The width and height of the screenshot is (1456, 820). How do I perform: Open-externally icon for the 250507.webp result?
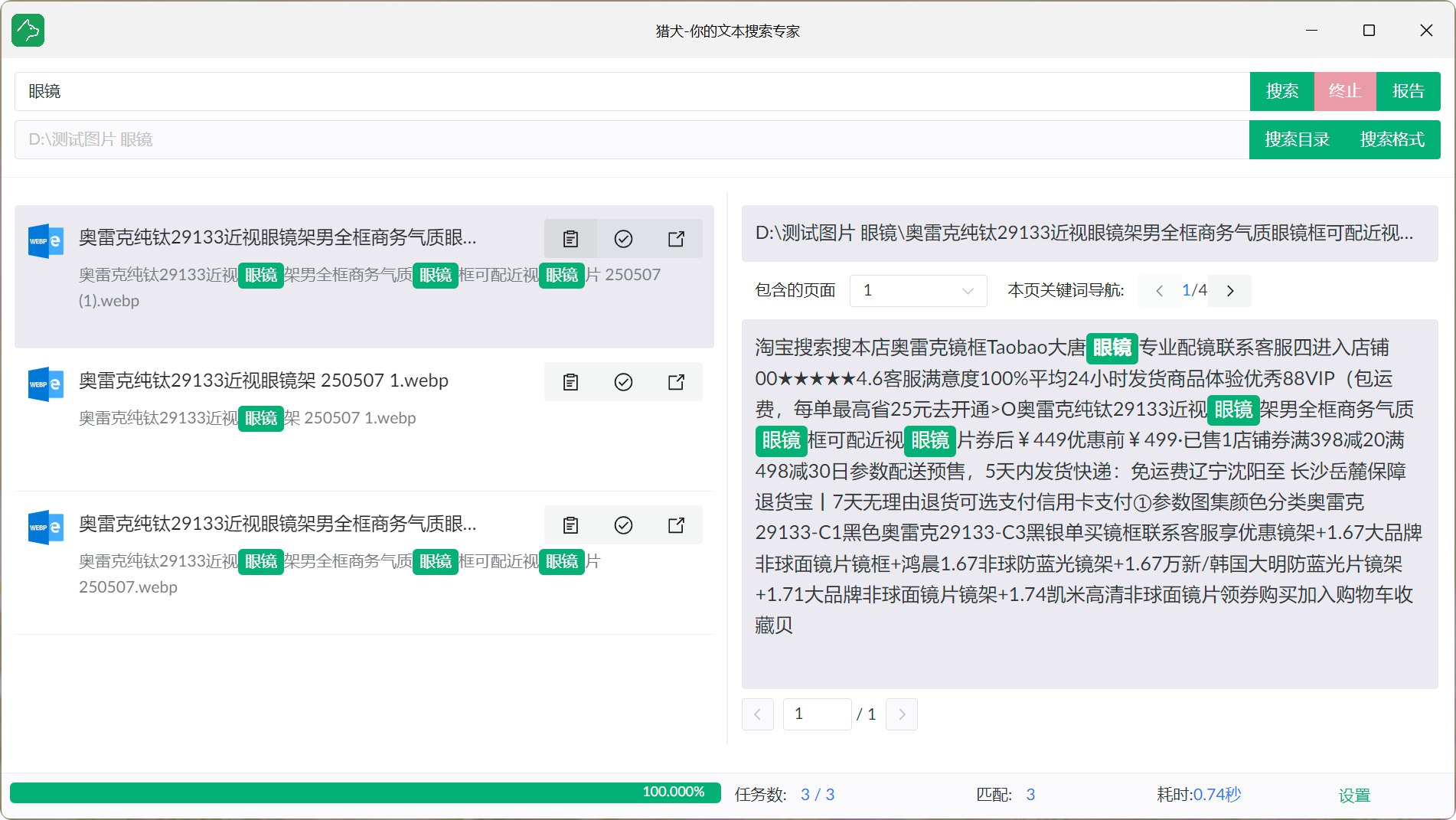pyautogui.click(x=676, y=525)
